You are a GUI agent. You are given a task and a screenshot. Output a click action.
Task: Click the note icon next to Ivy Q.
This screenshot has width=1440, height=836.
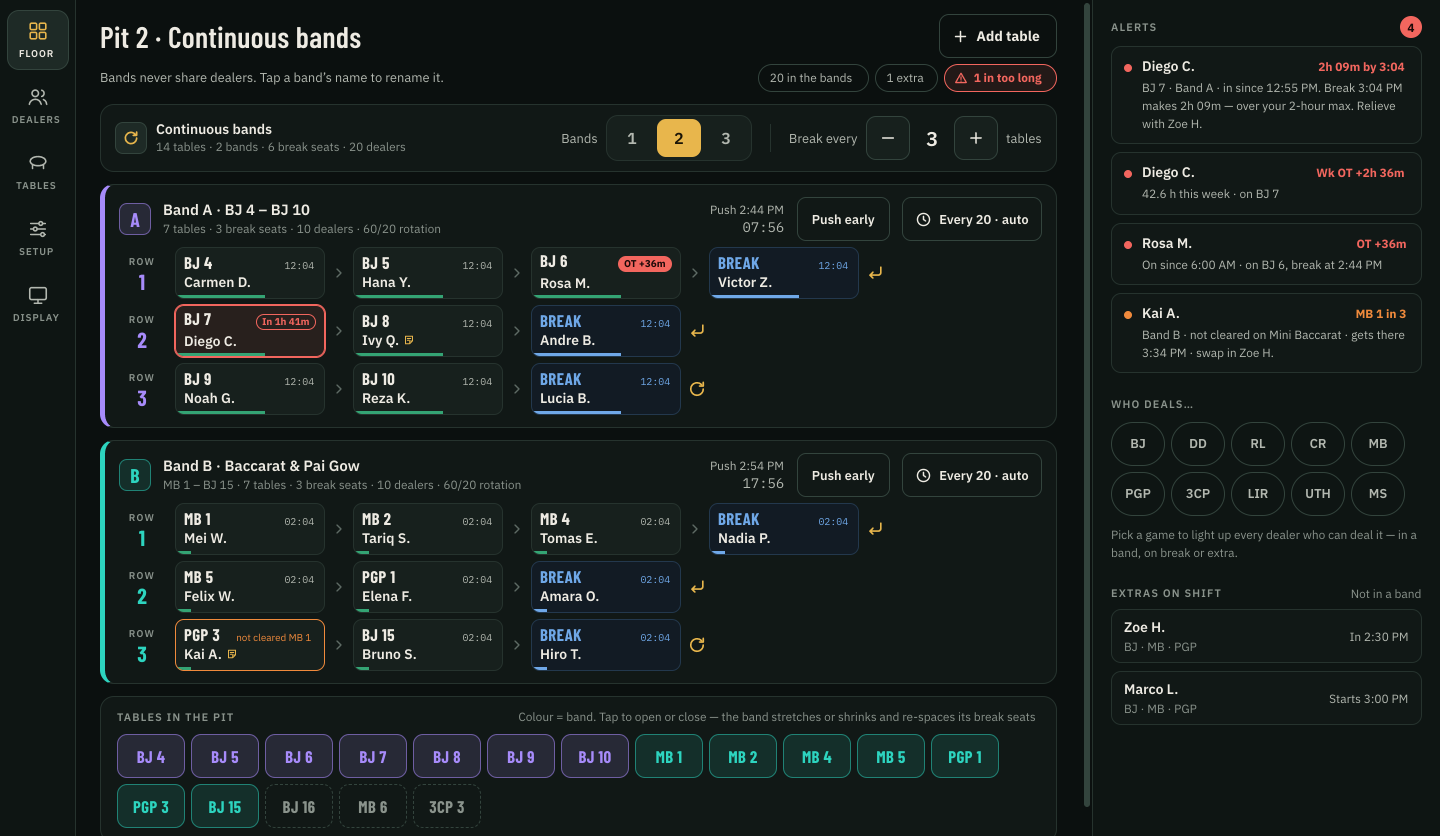tap(409, 340)
